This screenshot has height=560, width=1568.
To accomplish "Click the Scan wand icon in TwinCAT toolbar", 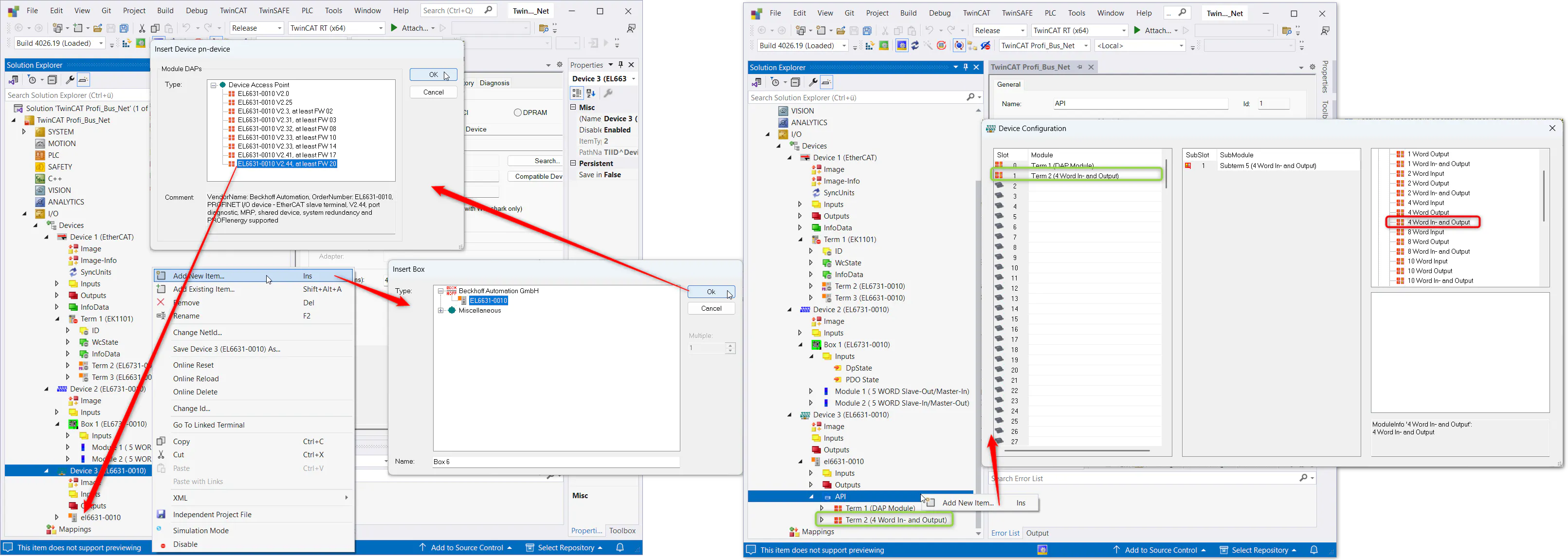I will tap(928, 46).
